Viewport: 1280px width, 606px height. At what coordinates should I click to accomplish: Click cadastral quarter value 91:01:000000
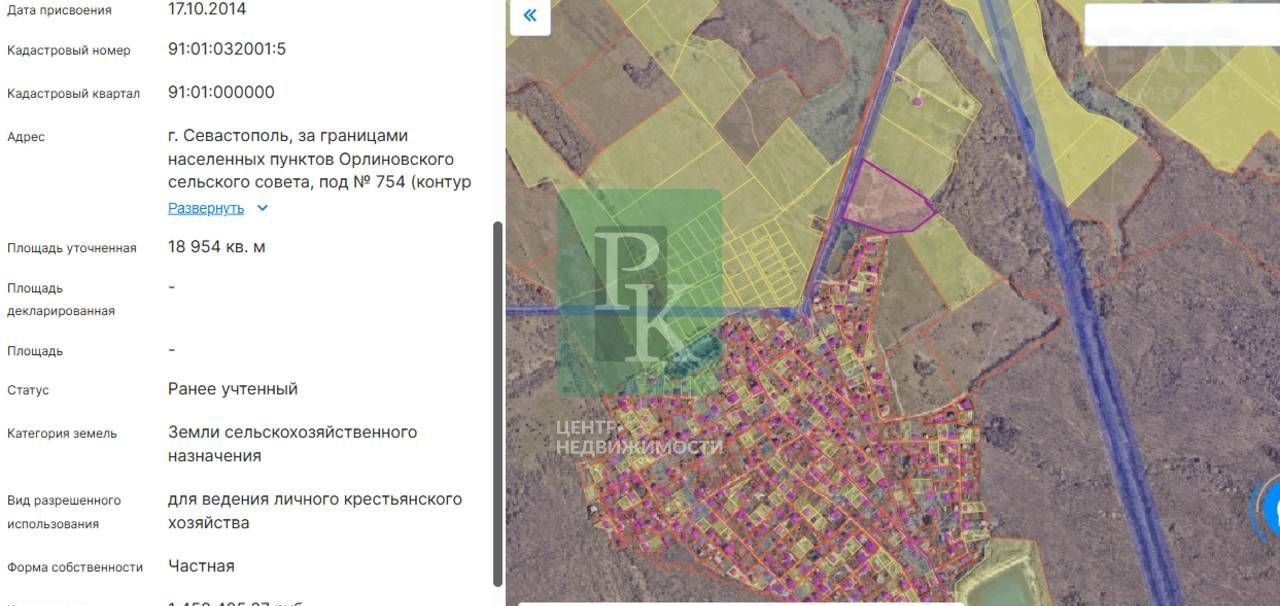pyautogui.click(x=221, y=92)
